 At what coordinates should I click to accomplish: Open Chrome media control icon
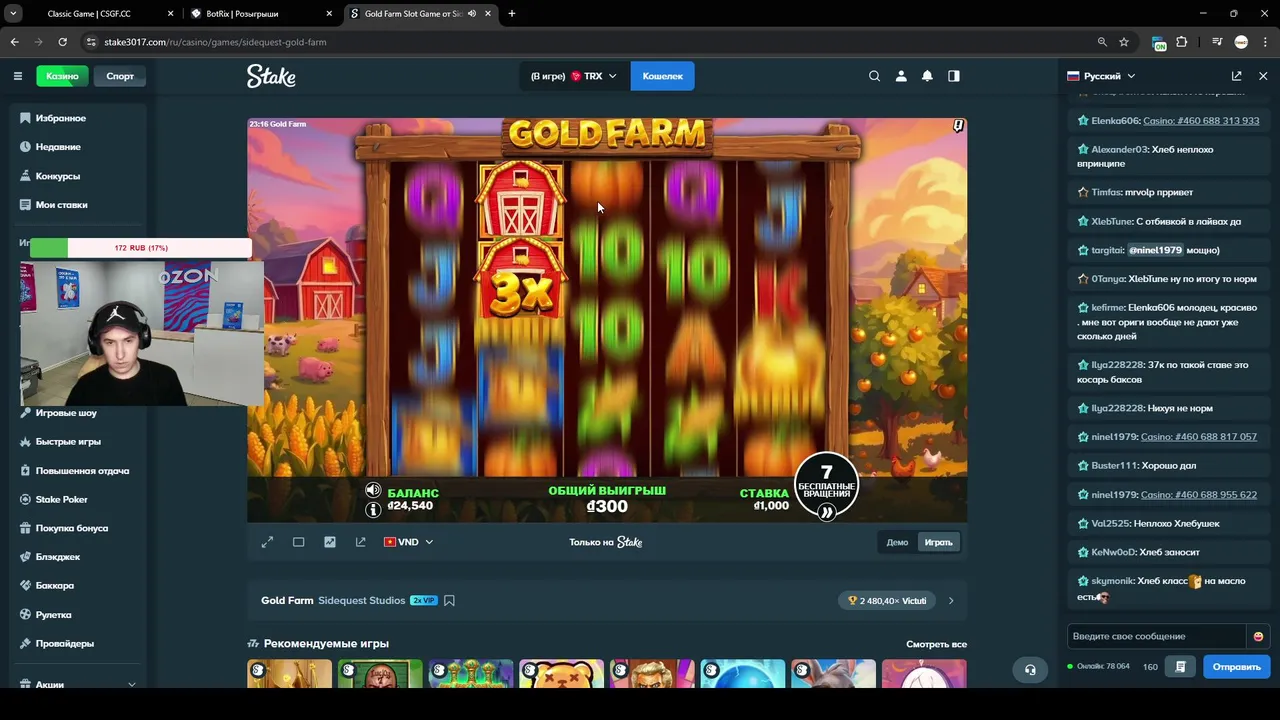tap(1217, 42)
